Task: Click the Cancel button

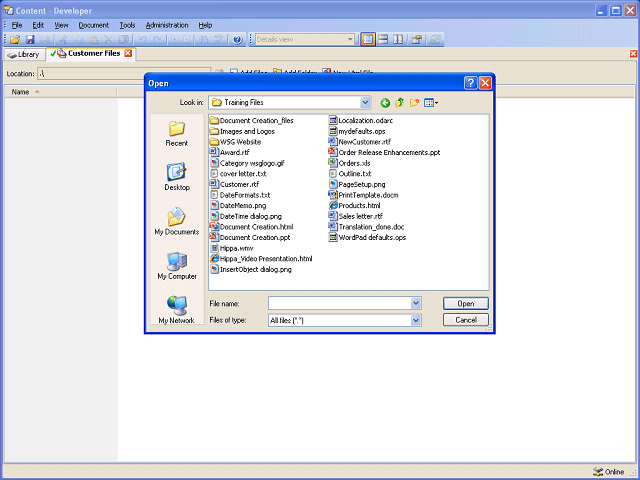Action: click(466, 320)
